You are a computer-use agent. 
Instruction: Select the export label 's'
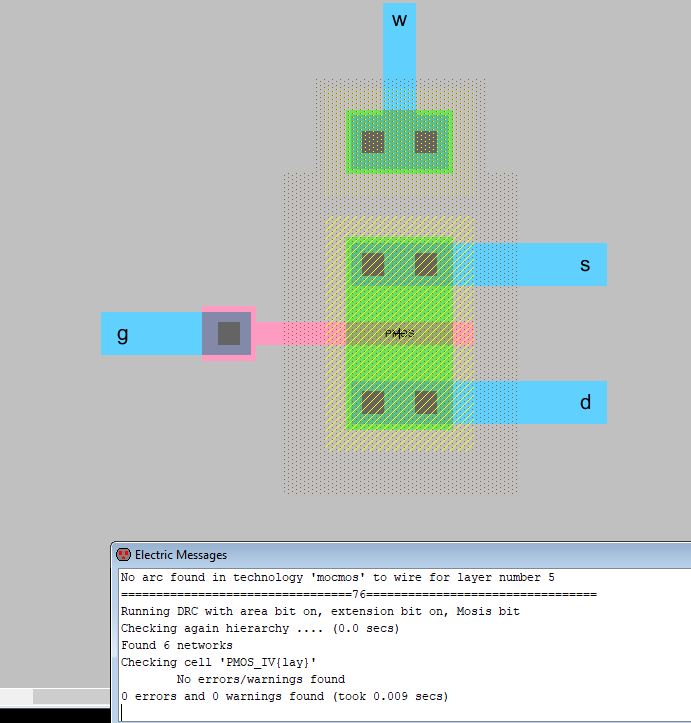tap(585, 265)
